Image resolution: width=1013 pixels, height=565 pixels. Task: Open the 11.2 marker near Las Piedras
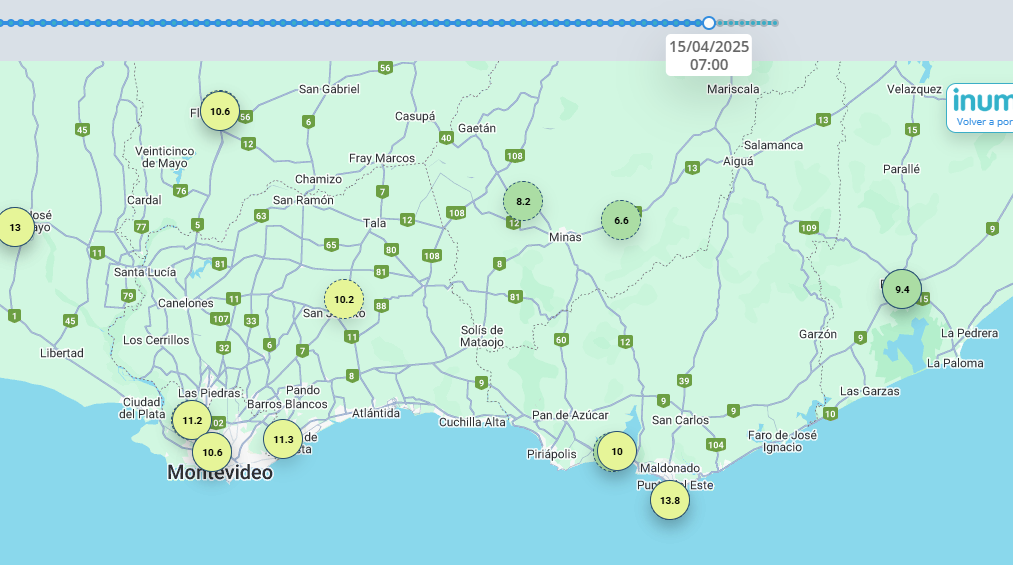coord(192,420)
